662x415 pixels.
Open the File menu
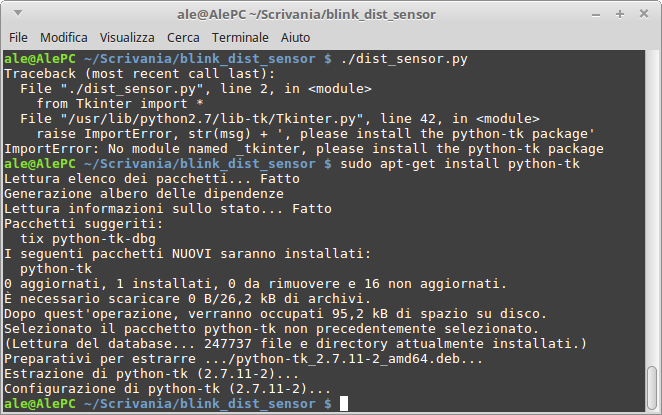(18, 38)
